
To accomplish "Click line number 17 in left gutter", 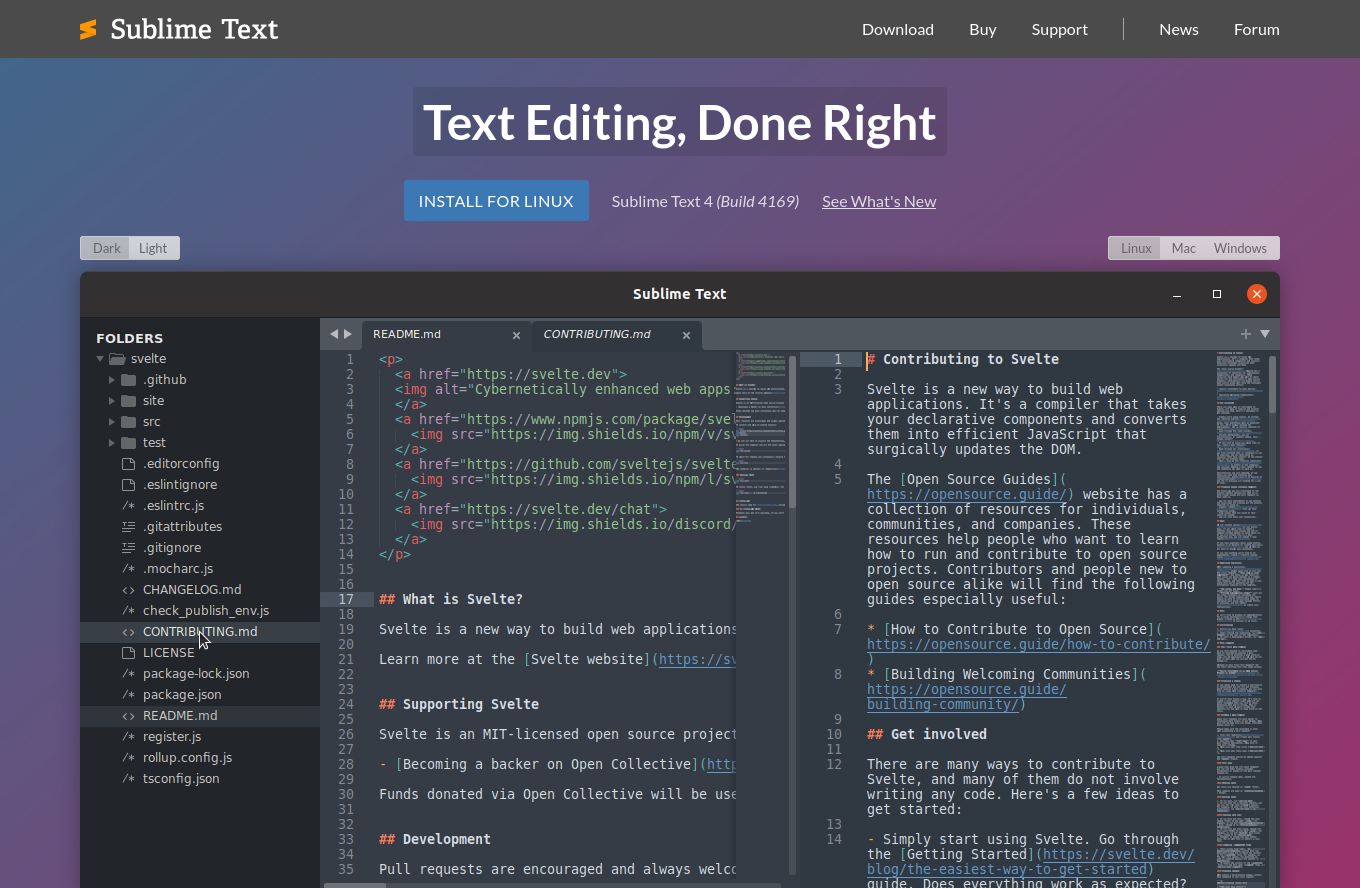I will (346, 599).
